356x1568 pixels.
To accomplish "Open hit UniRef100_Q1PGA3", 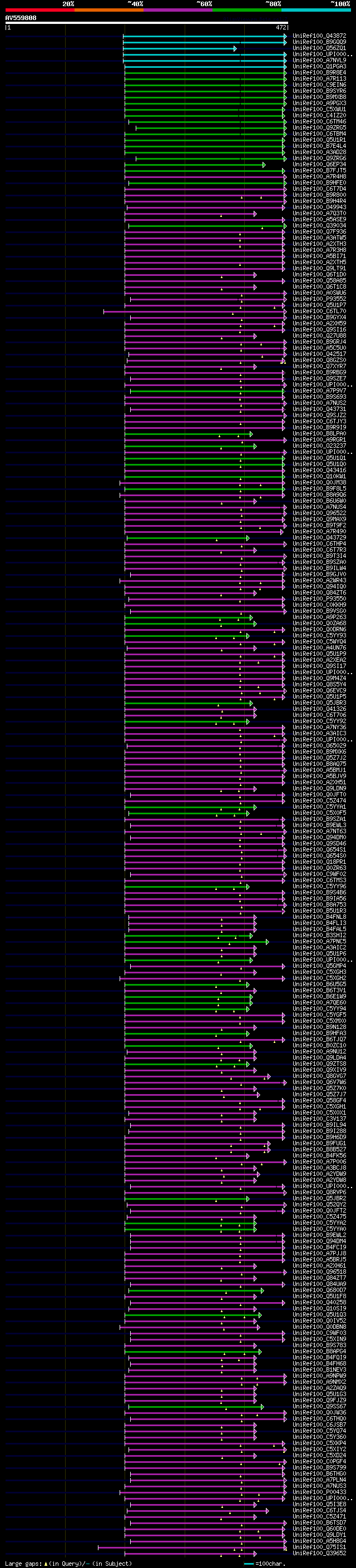I will [319, 66].
